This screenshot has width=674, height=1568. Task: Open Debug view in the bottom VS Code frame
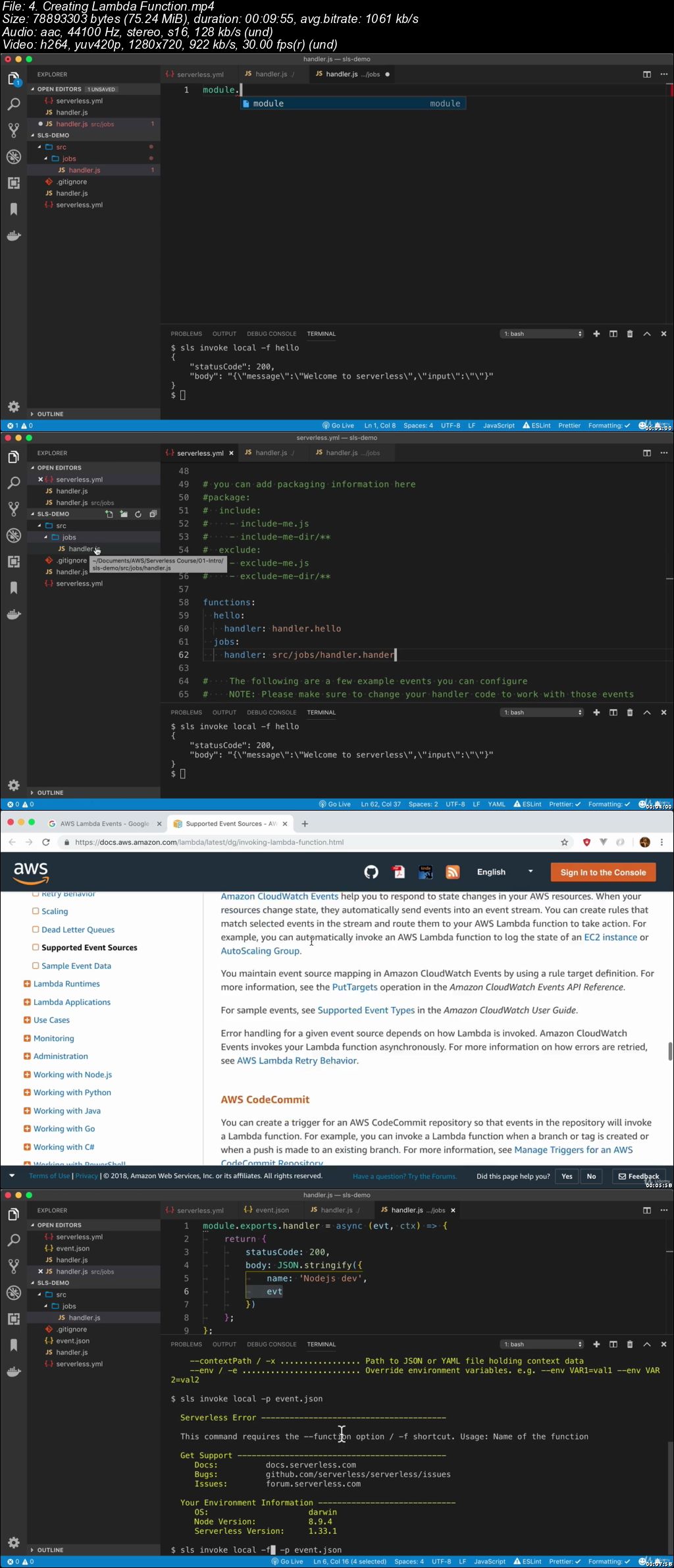[13, 1293]
